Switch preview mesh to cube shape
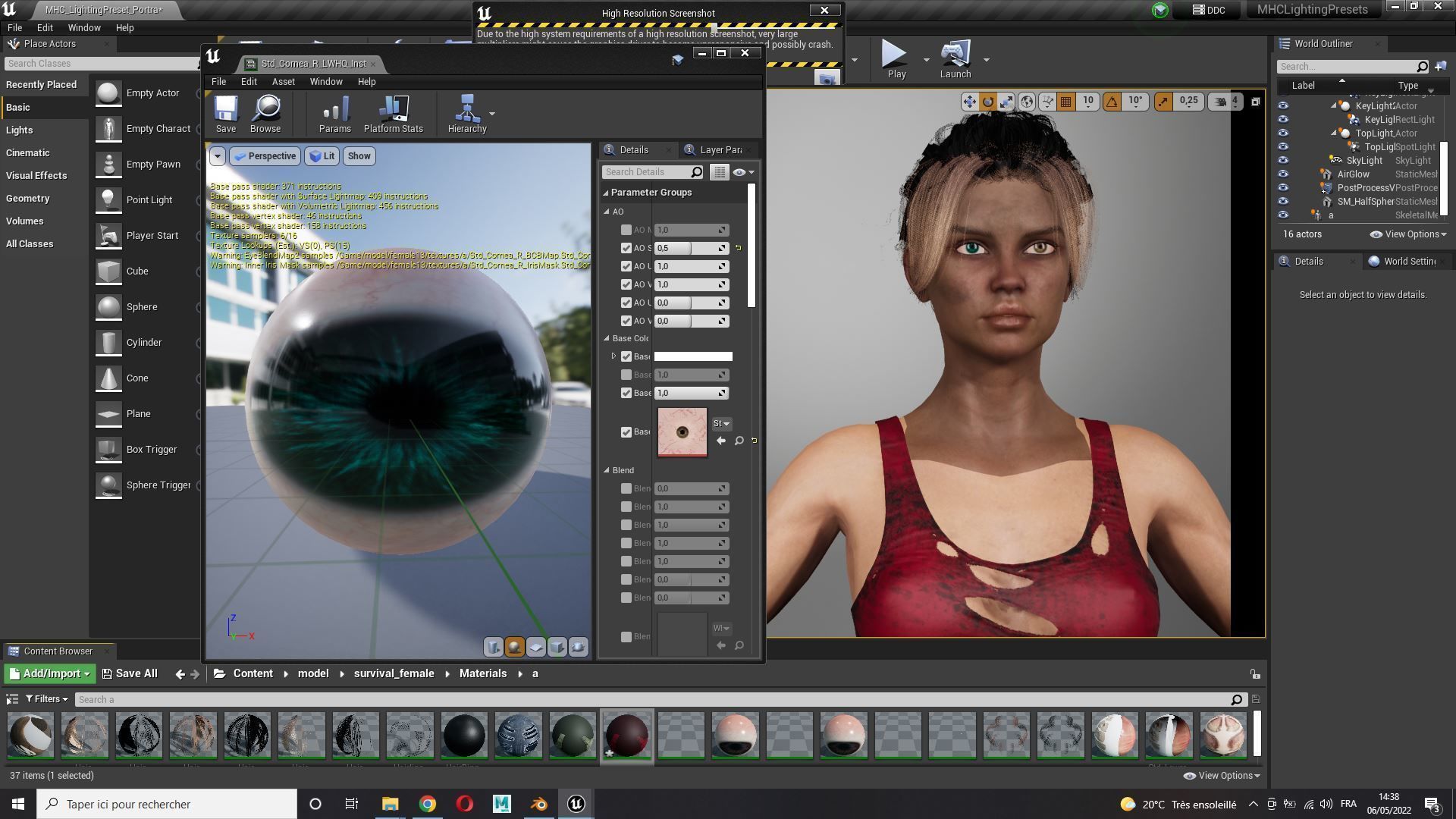This screenshot has width=1456, height=819. pos(557,646)
